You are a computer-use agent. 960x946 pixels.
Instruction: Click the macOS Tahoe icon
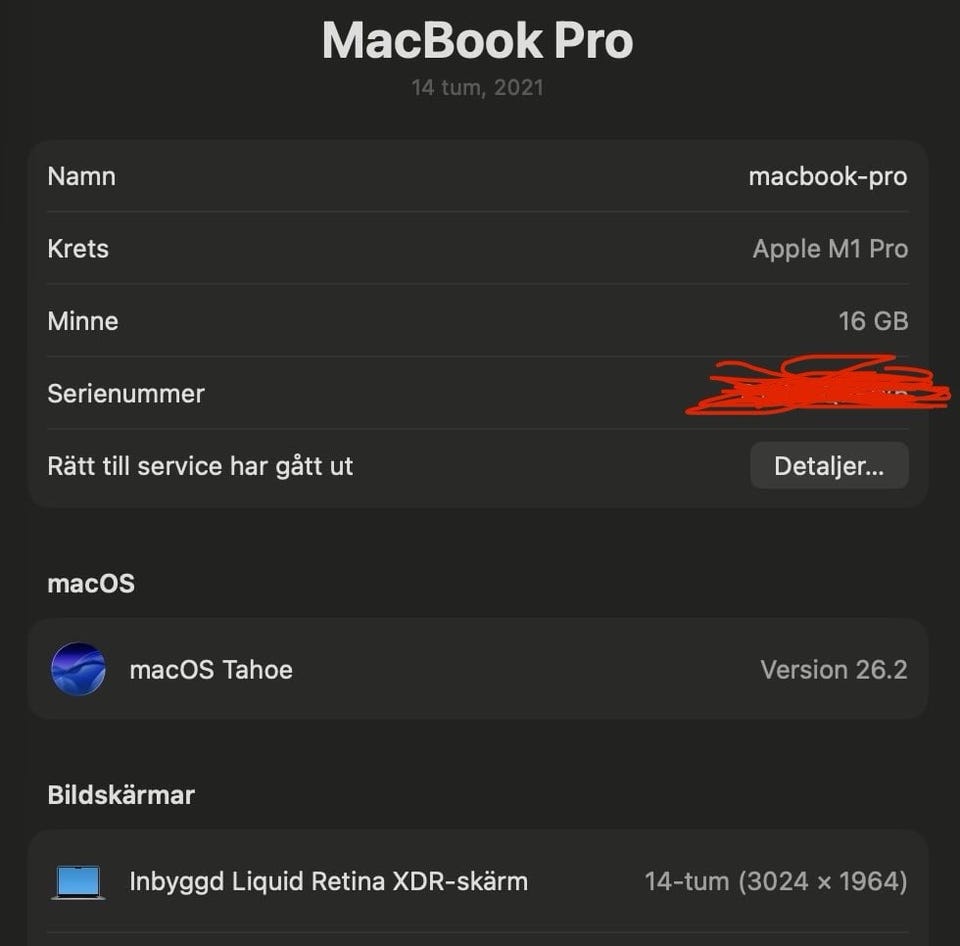(78, 669)
